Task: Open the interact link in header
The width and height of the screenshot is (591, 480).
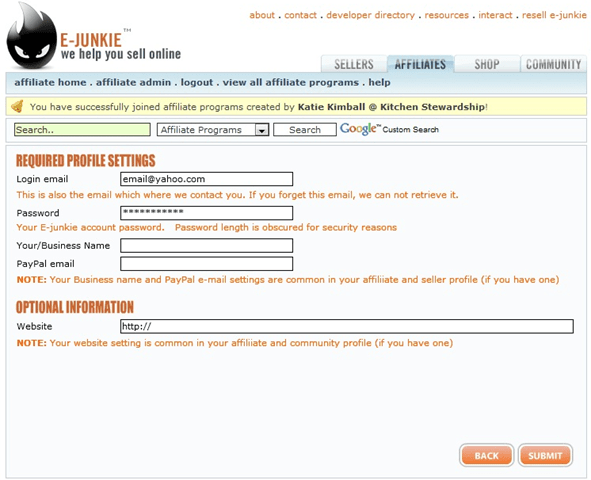Action: coord(495,15)
